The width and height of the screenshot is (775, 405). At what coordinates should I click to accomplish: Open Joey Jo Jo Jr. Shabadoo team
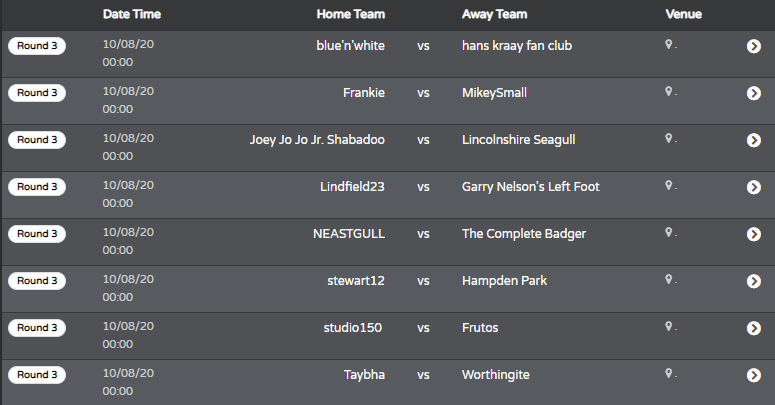pyautogui.click(x=317, y=140)
